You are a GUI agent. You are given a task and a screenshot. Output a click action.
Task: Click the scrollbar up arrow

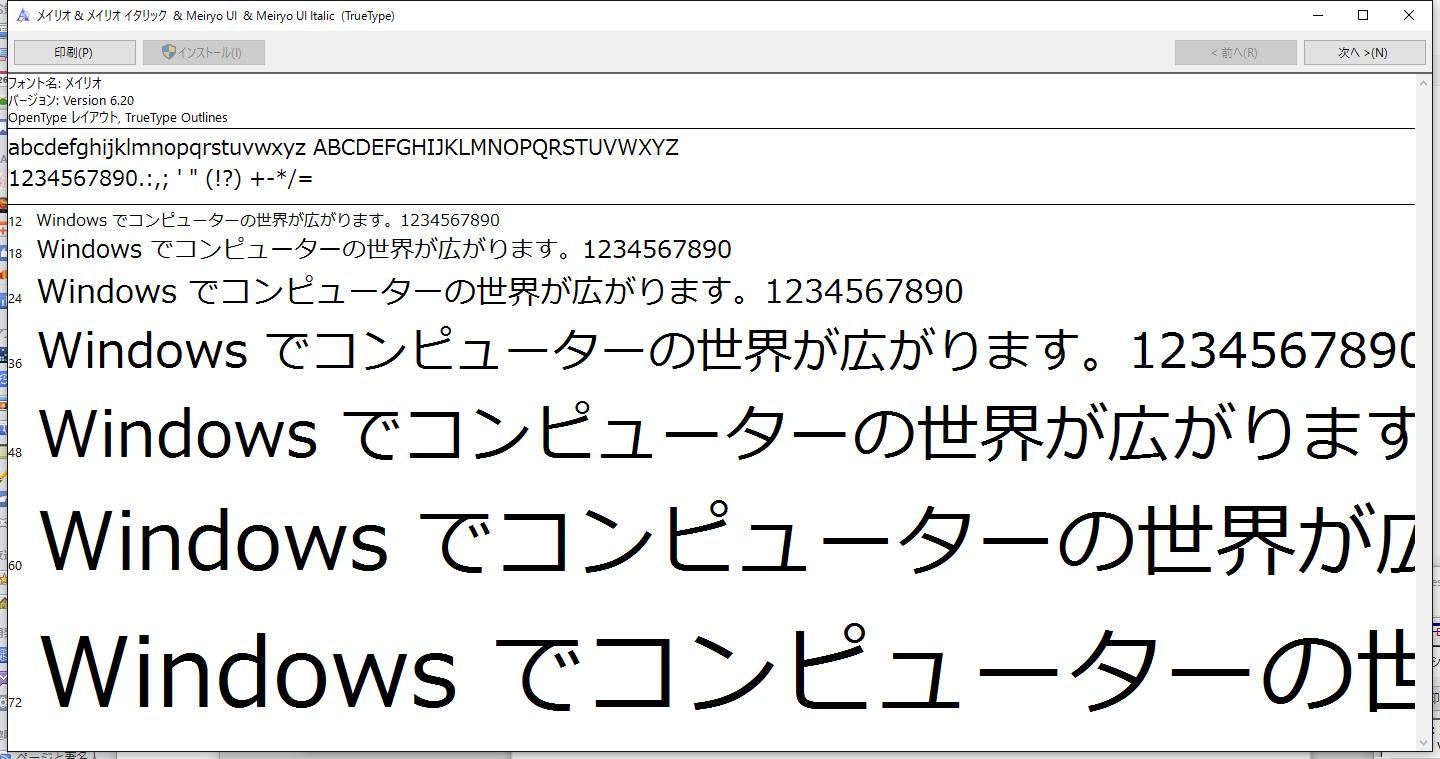pyautogui.click(x=1424, y=83)
